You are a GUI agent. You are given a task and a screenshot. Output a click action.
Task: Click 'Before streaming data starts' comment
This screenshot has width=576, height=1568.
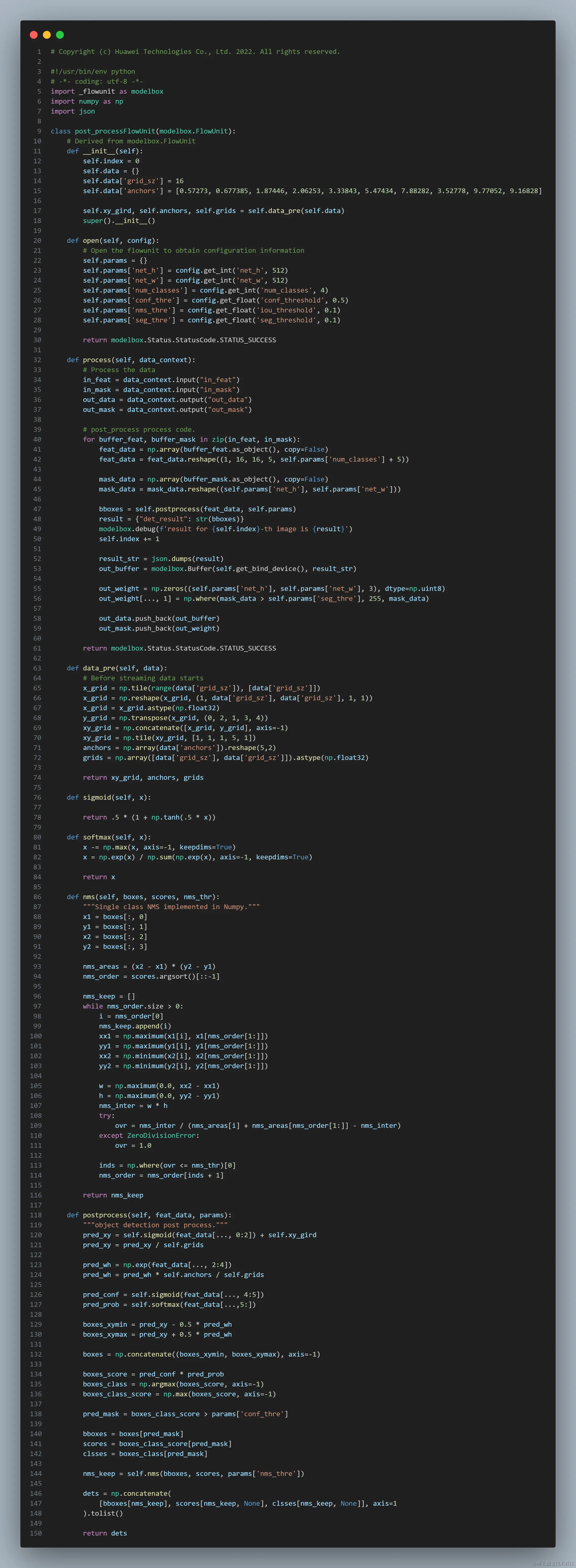[143, 678]
